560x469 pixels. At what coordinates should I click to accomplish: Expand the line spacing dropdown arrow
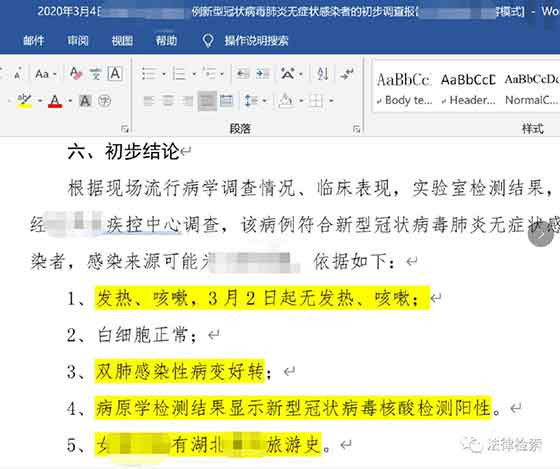[x=265, y=101]
